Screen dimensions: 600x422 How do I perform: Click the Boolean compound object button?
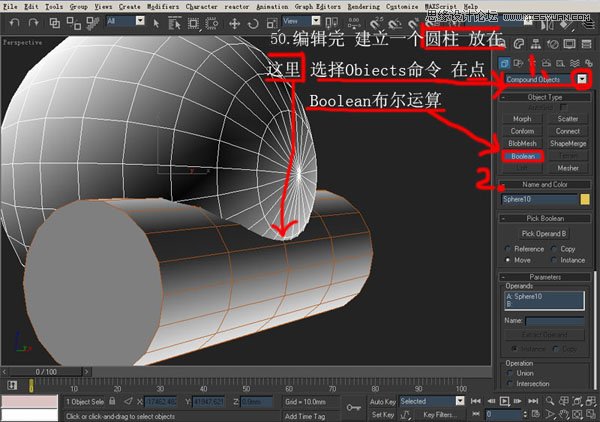point(523,156)
